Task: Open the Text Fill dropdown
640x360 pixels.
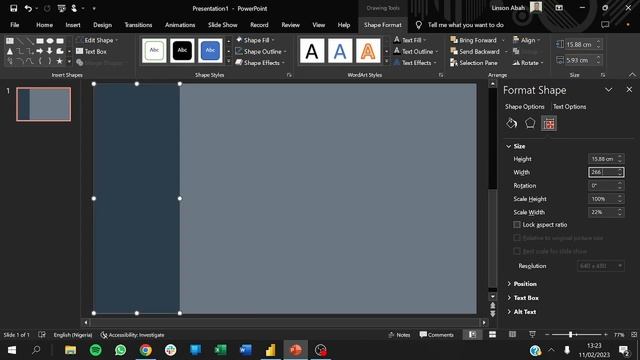Action: [410, 40]
